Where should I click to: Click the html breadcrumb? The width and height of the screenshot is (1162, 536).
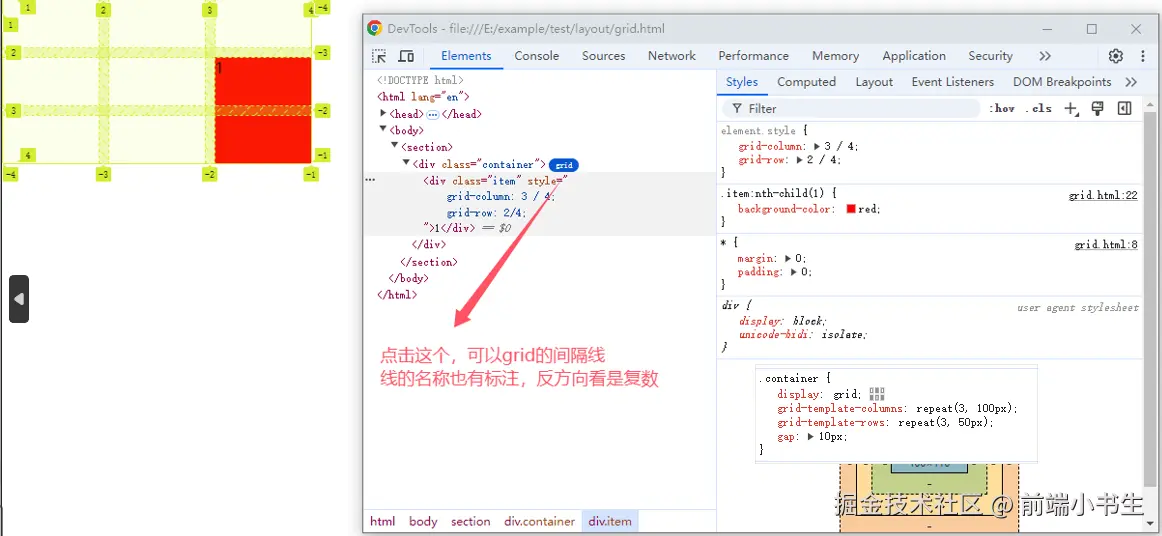(382, 521)
